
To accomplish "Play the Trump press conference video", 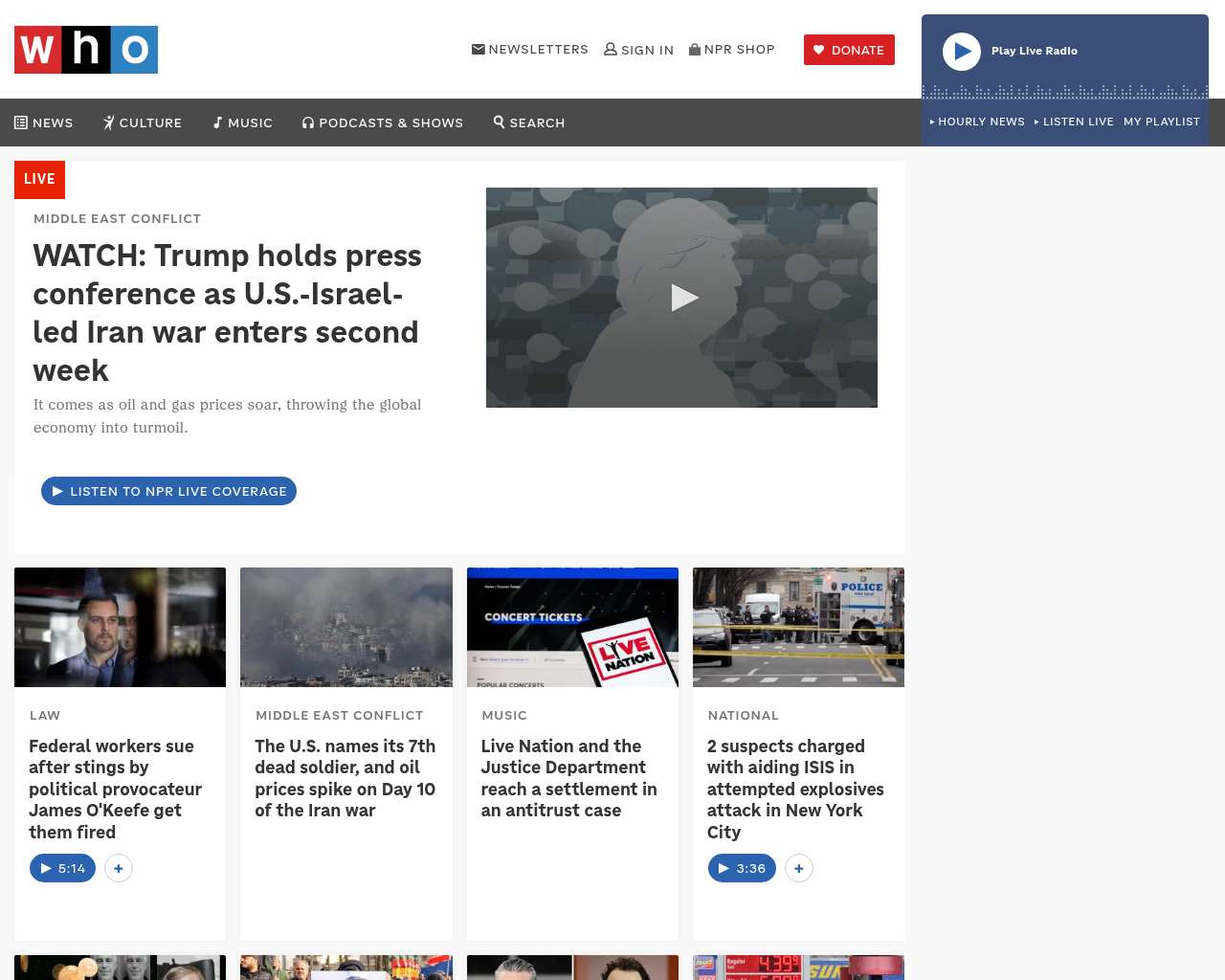I will coord(683,298).
